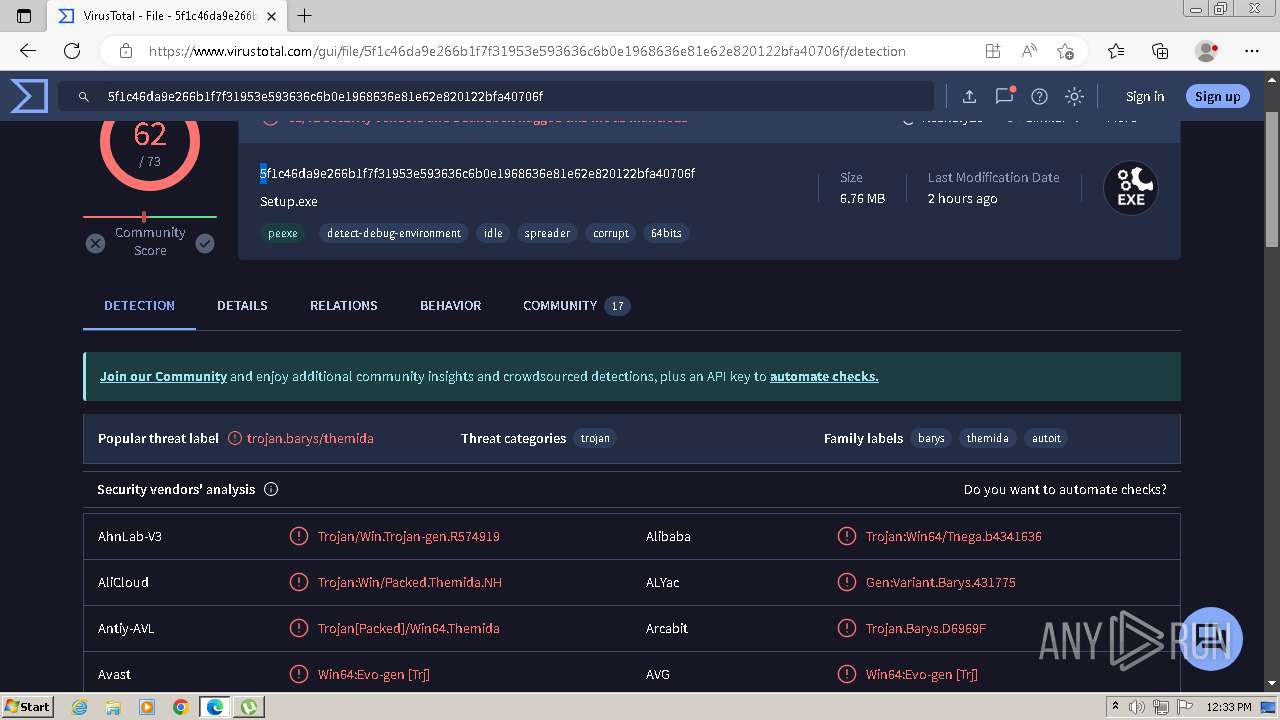
Task: Click the Gen:Variant.Barys.431775 detection text
Action: click(x=940, y=582)
